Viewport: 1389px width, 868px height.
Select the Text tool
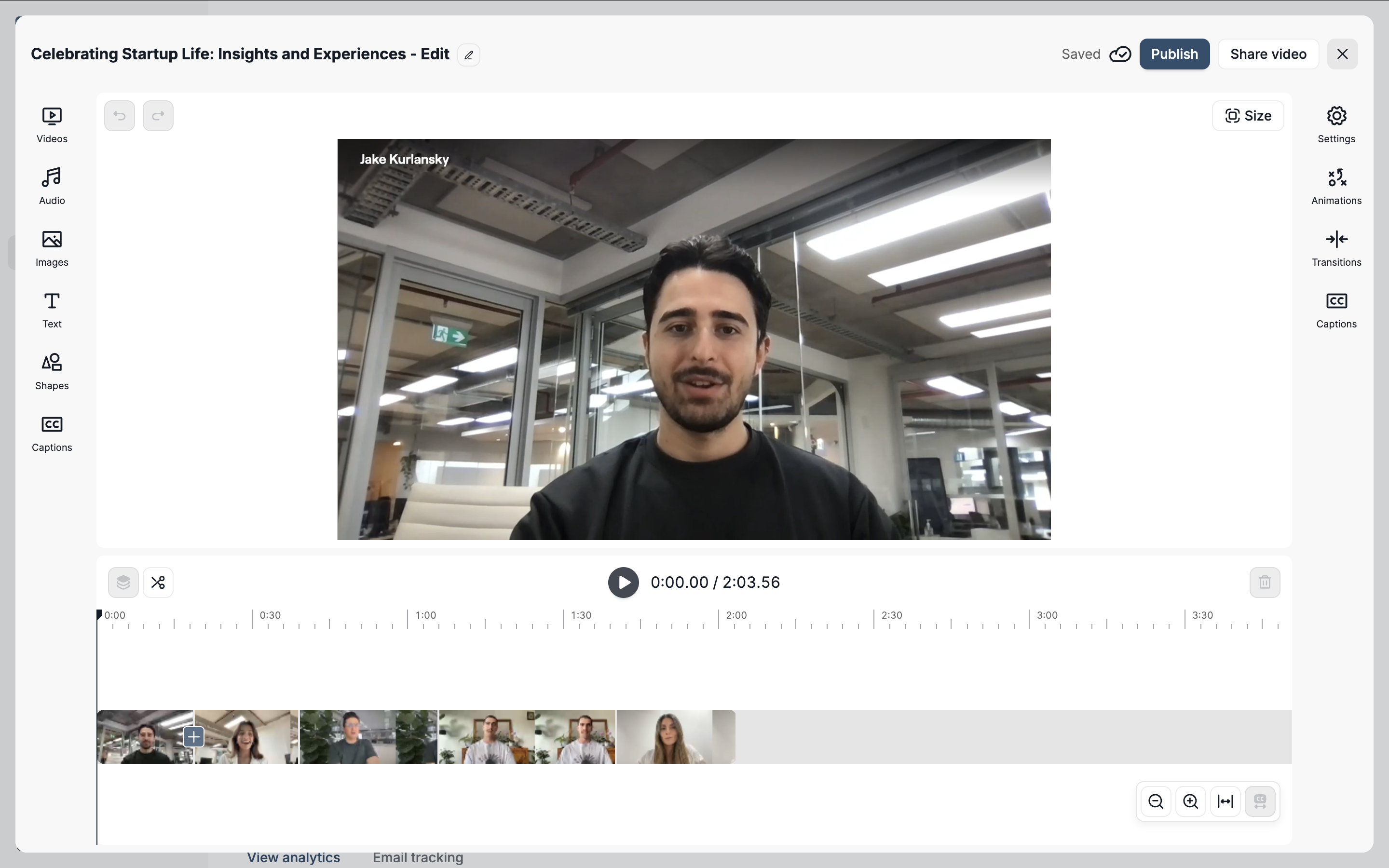[x=52, y=310]
